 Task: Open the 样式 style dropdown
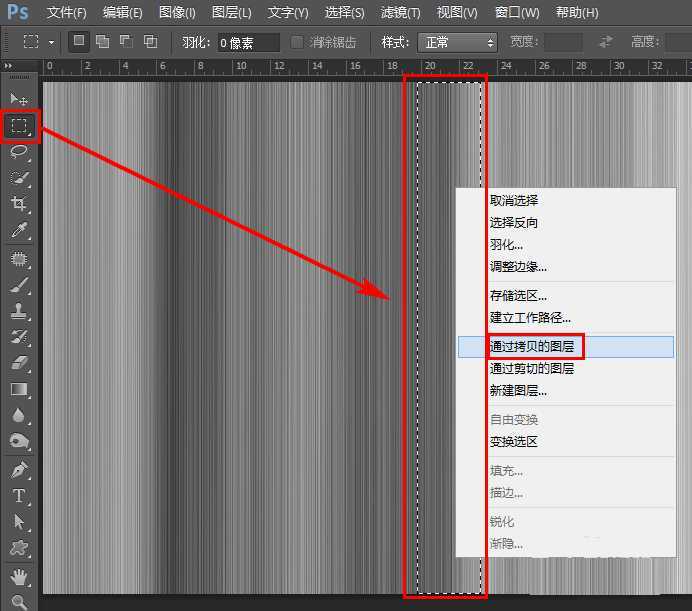pyautogui.click(x=457, y=42)
